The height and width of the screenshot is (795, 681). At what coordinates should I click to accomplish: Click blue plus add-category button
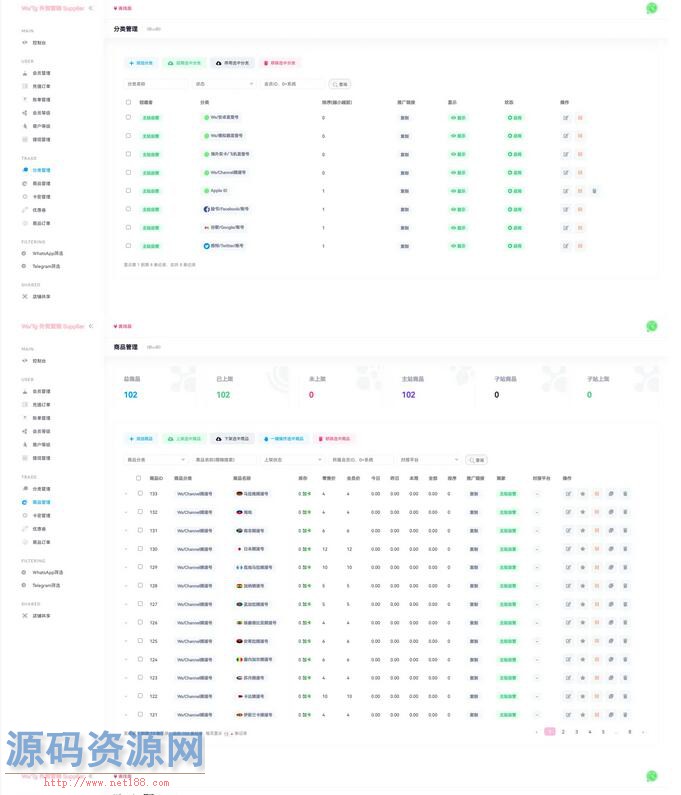140,63
